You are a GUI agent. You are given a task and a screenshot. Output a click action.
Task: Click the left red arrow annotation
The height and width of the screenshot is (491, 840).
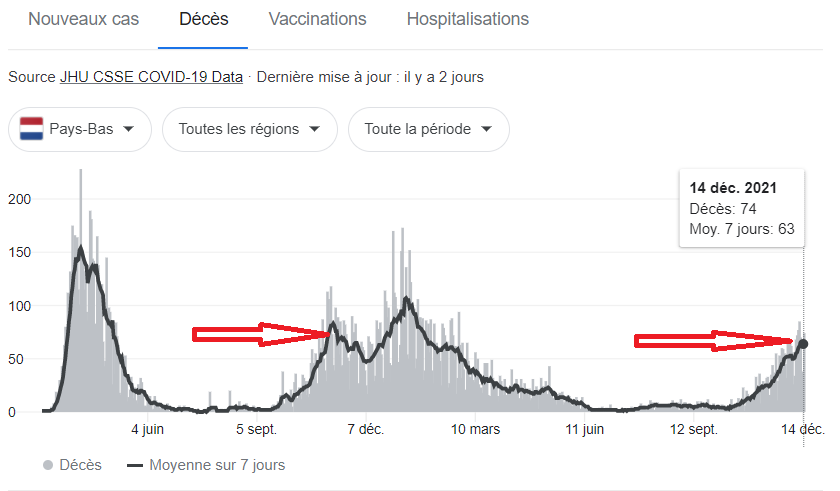260,334
